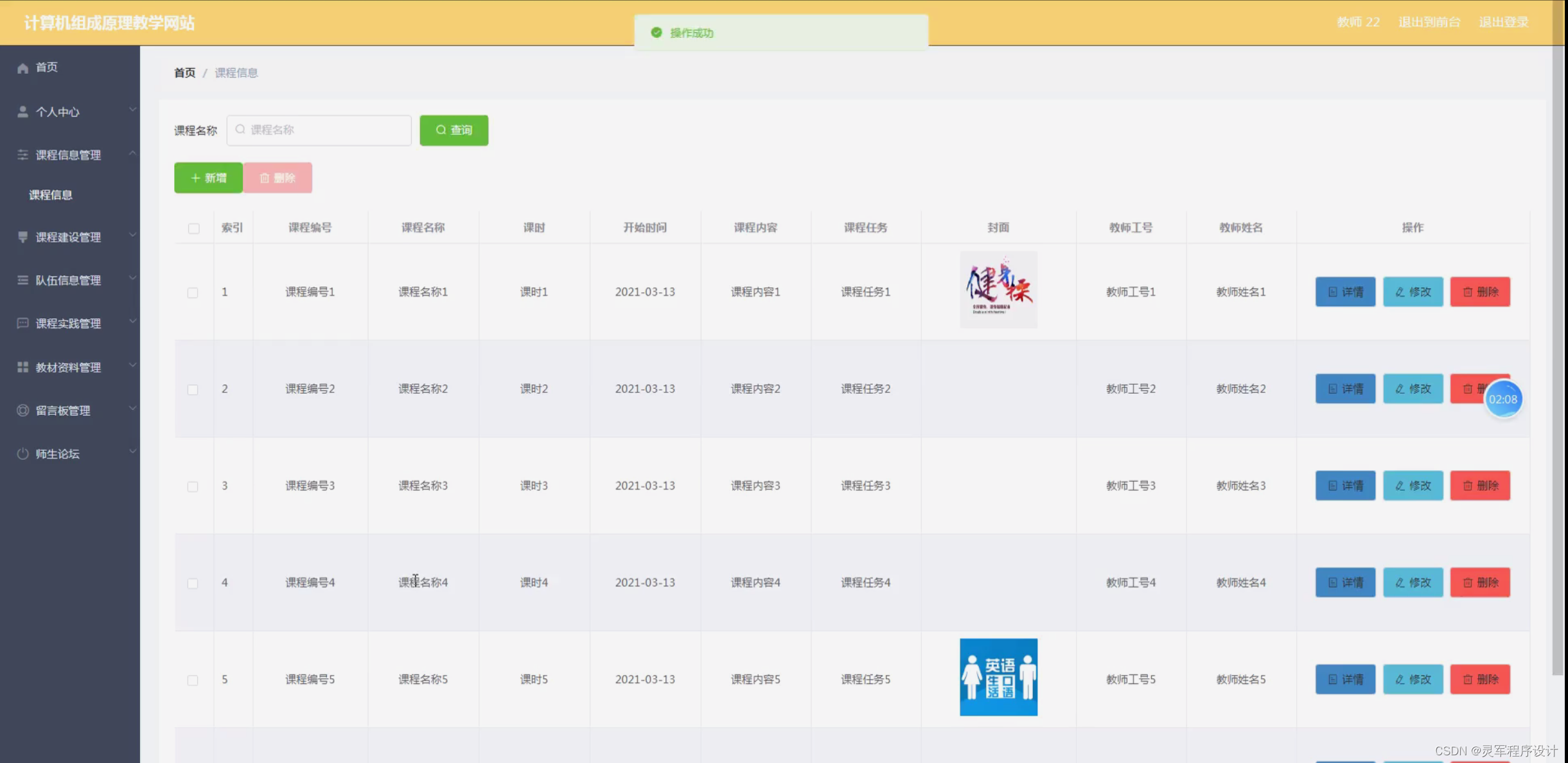Click the 队伍信息管理 list icon
The image size is (1568, 763).
pyautogui.click(x=23, y=280)
